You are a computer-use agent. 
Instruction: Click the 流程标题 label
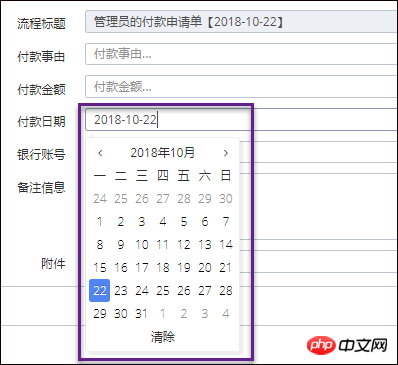pyautogui.click(x=41, y=24)
